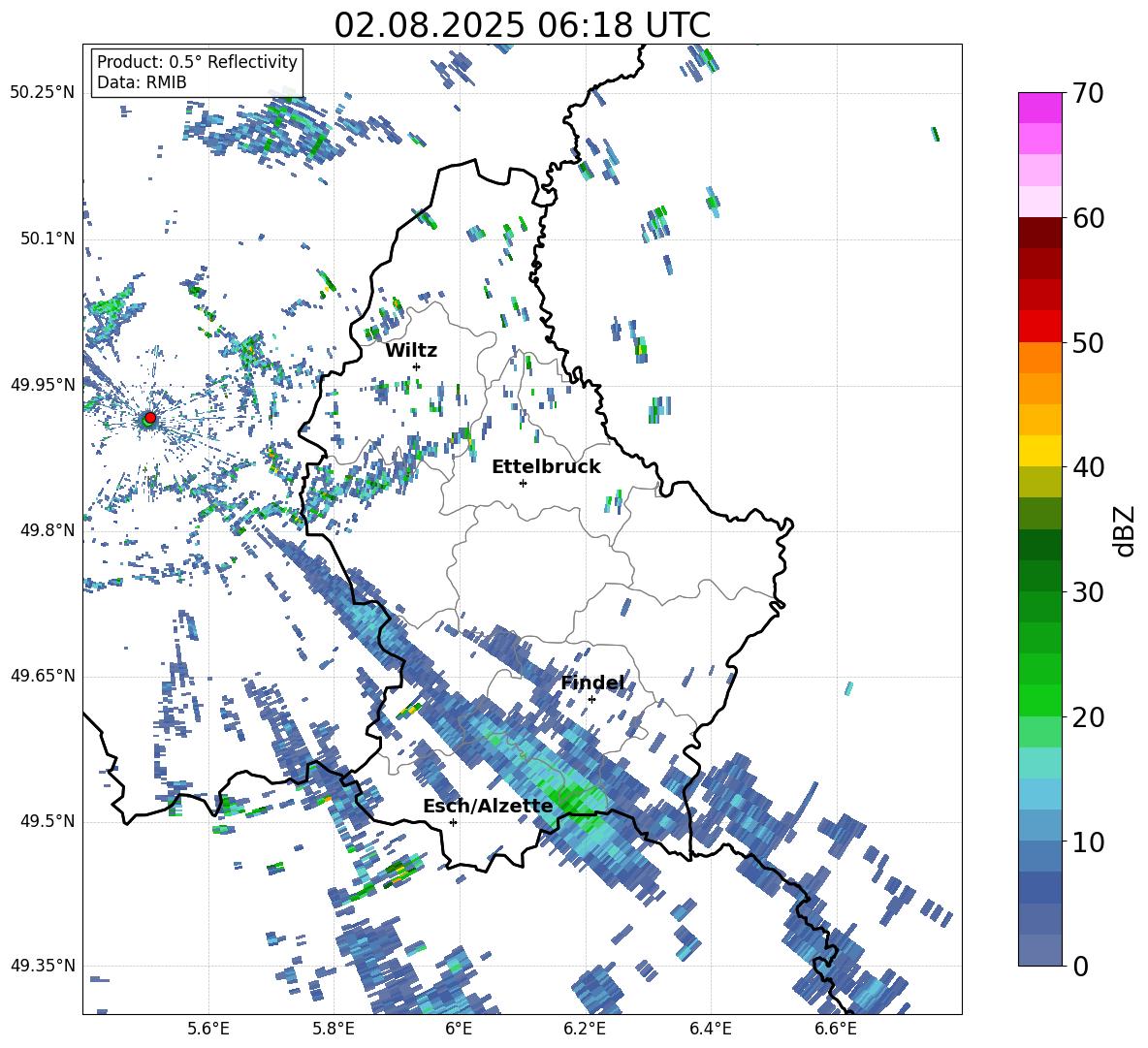
Task: Pick the yellow swatch above 40
Action: (x=1039, y=451)
